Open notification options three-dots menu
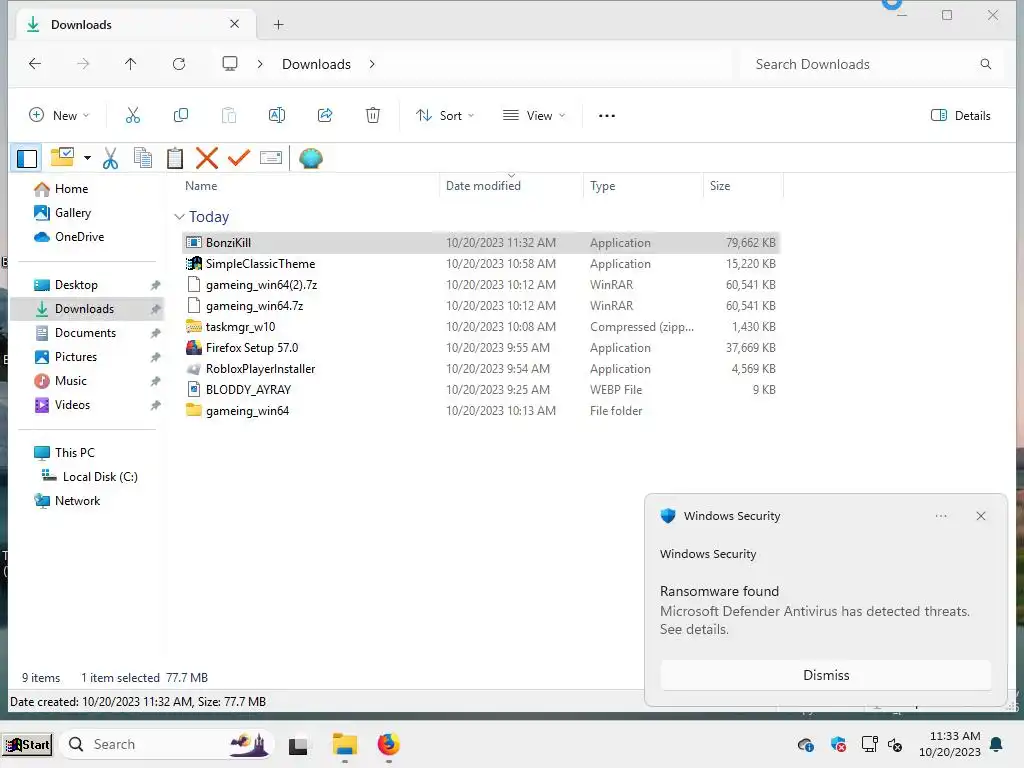 [941, 516]
